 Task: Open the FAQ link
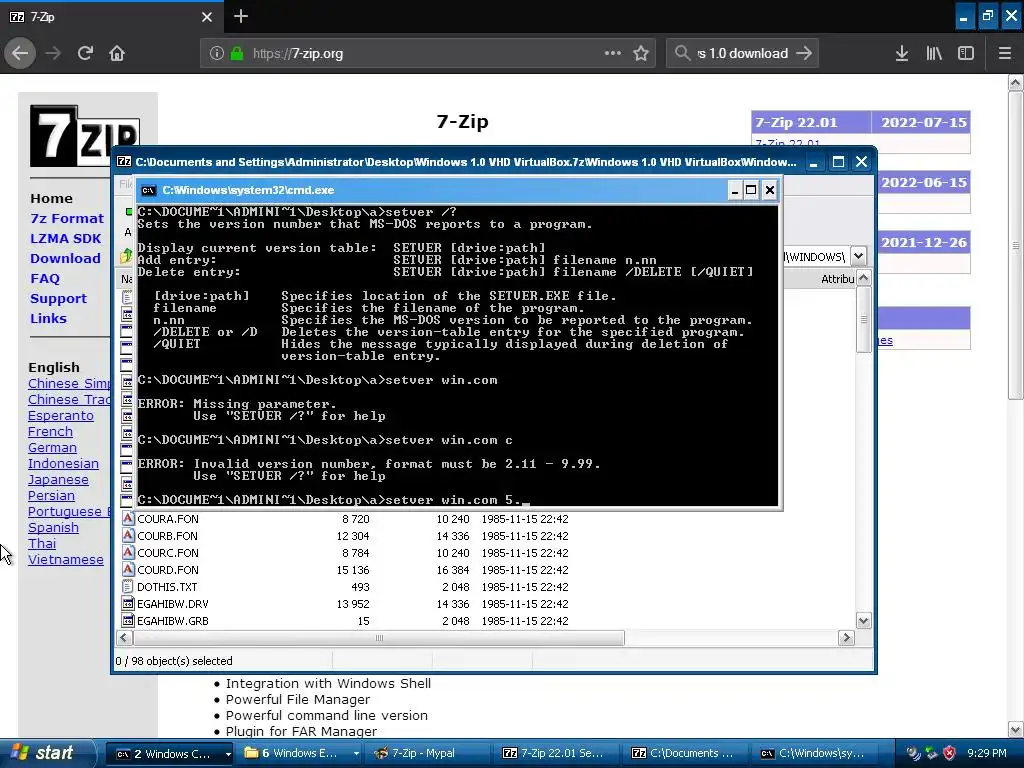point(44,278)
